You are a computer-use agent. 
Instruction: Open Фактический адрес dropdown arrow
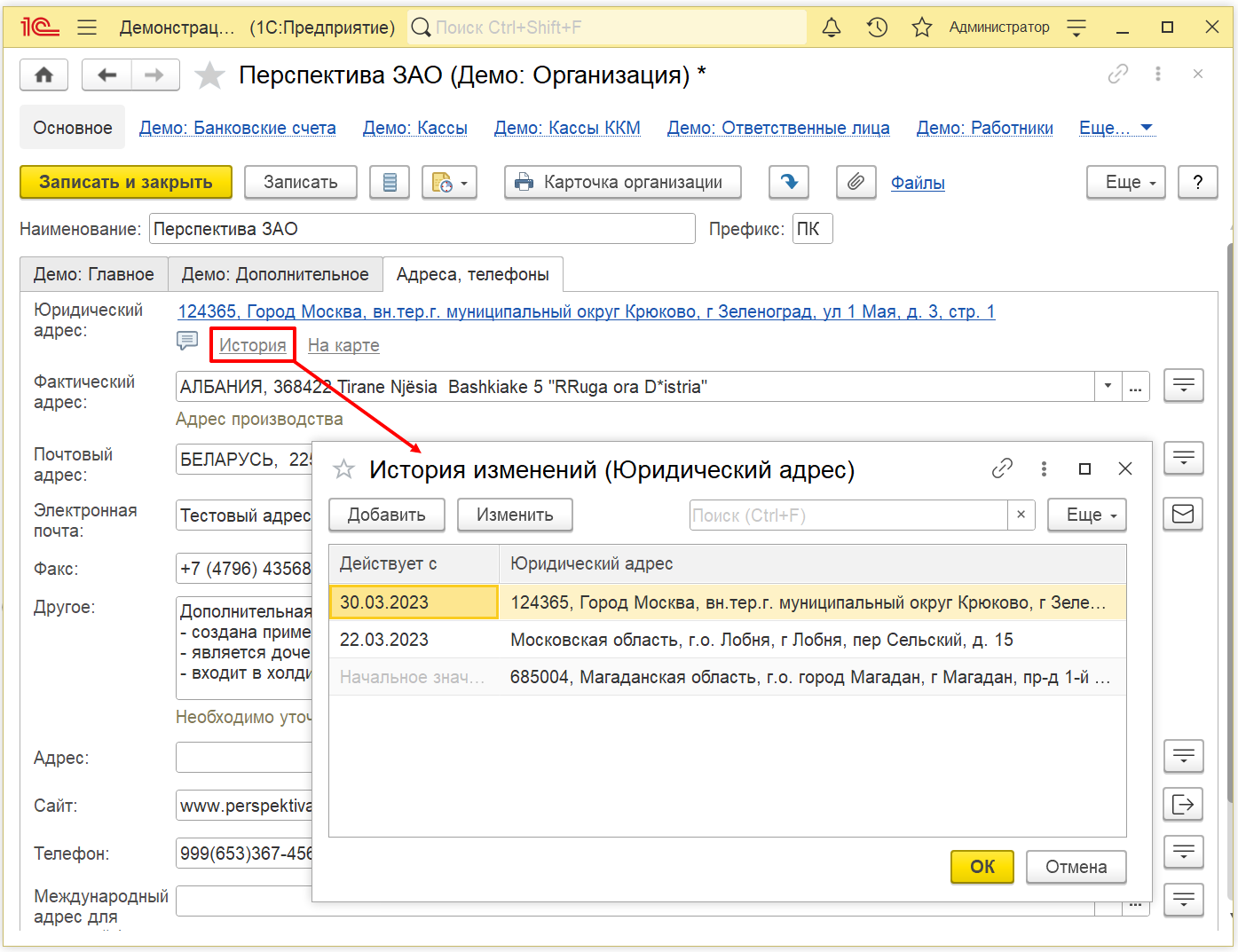[1108, 386]
